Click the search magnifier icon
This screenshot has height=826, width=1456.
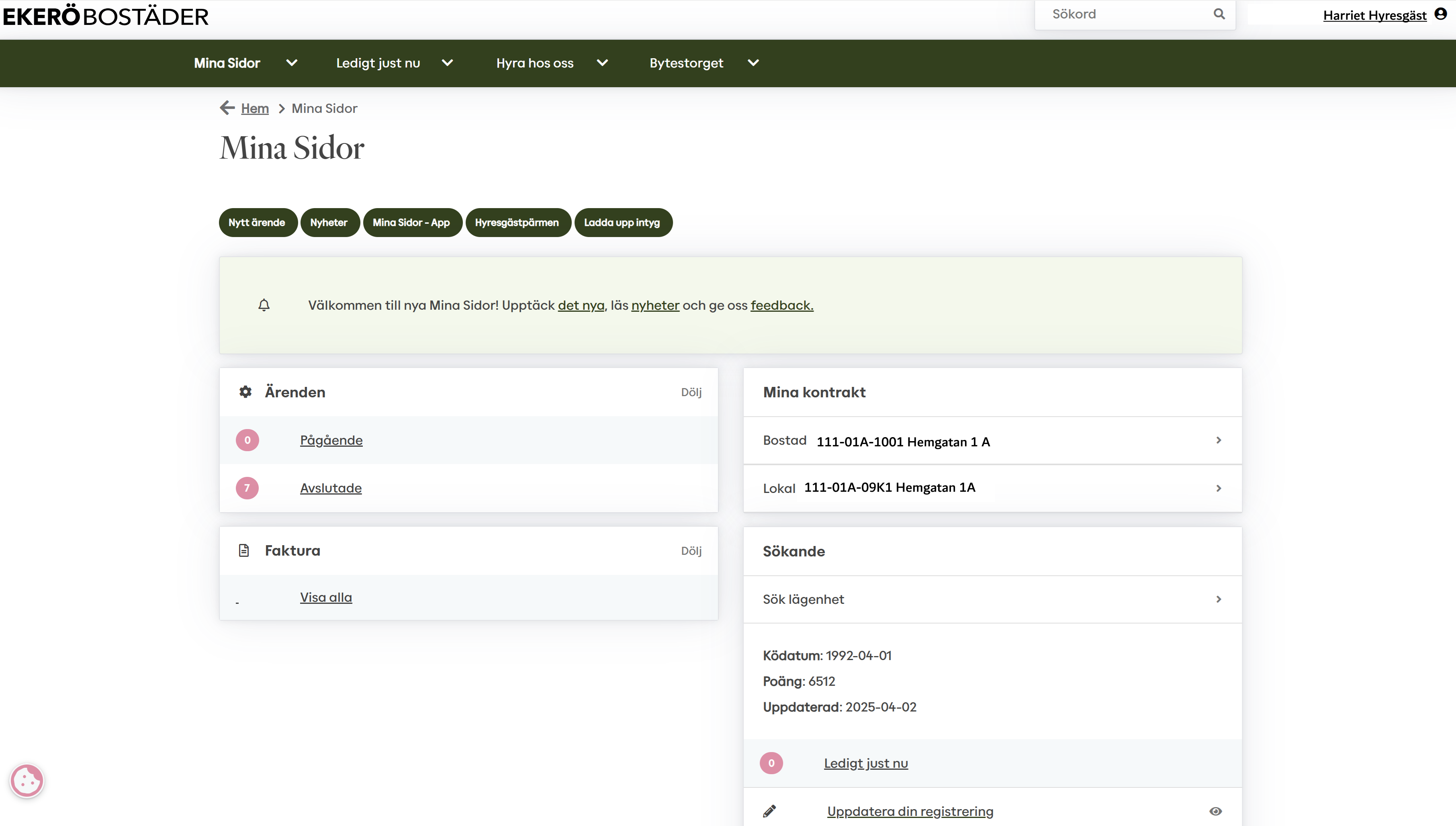(1219, 14)
